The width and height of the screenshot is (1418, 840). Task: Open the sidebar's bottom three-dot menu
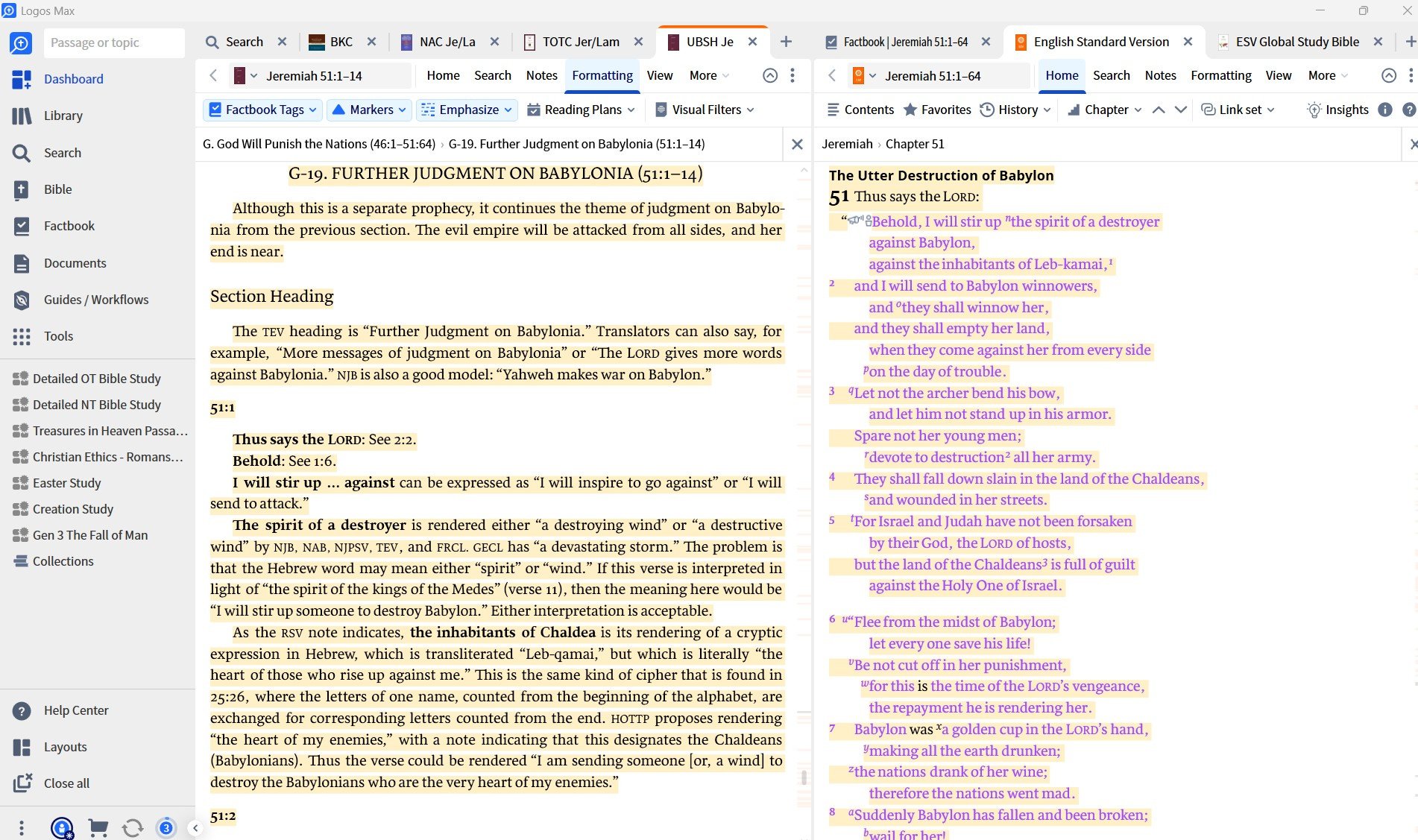click(x=22, y=827)
